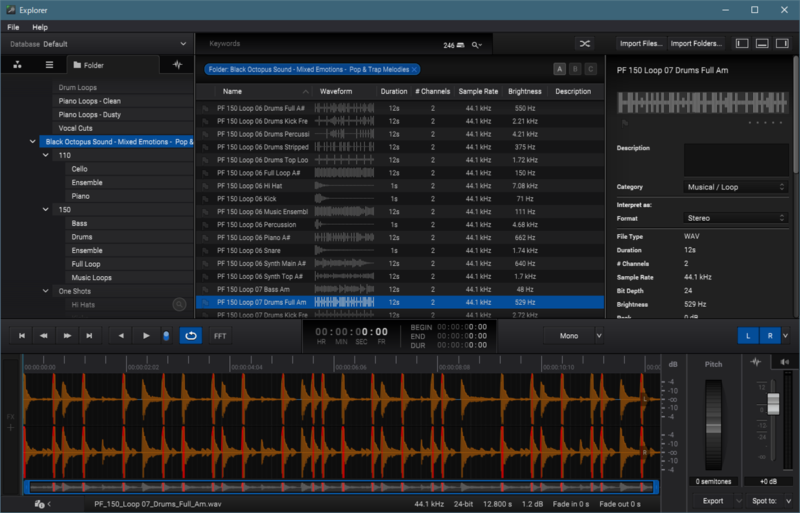Click the play reverse button

tap(122, 336)
